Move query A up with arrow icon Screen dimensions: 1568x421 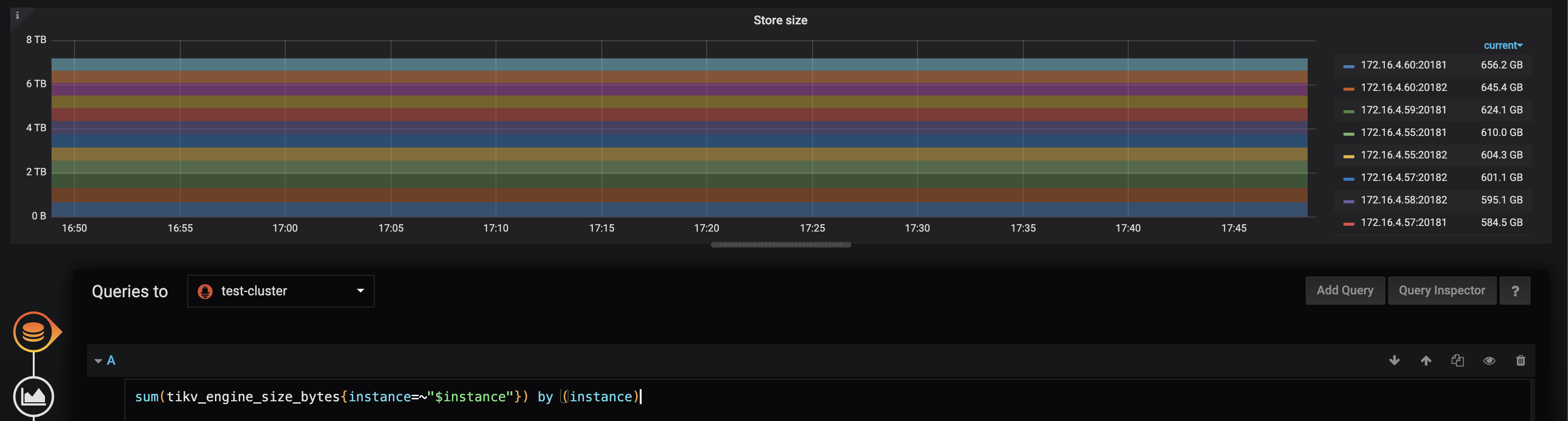[1426, 361]
